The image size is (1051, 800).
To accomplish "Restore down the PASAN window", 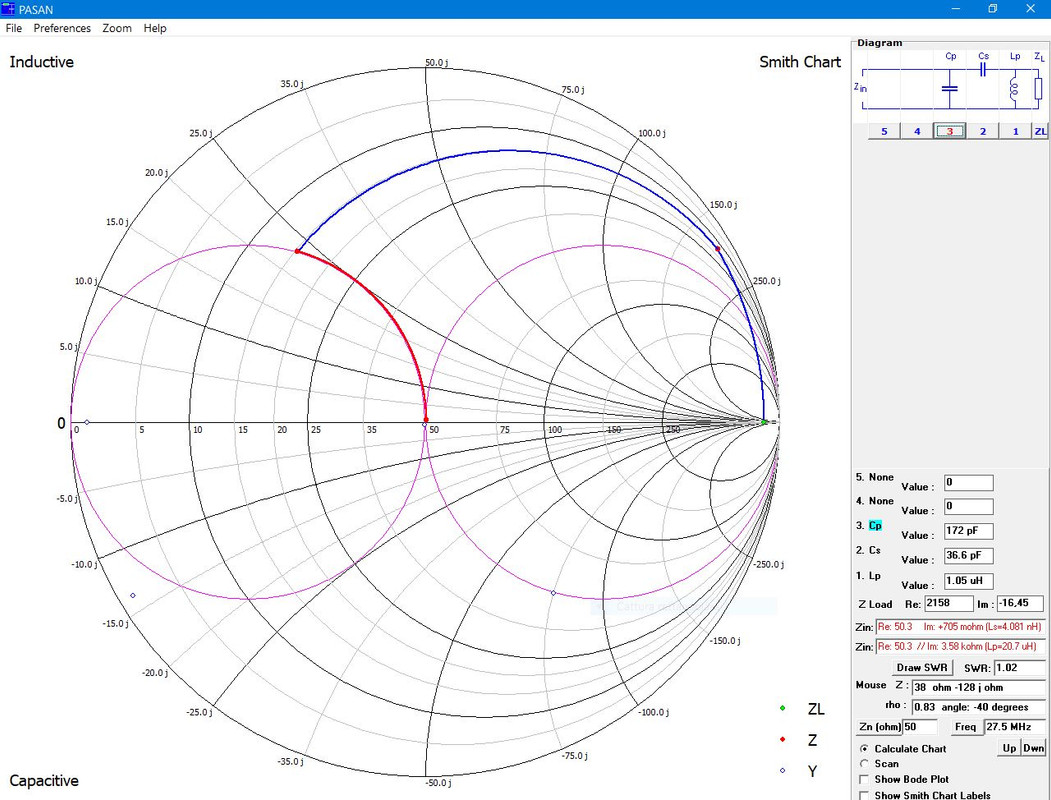I will pos(993,9).
